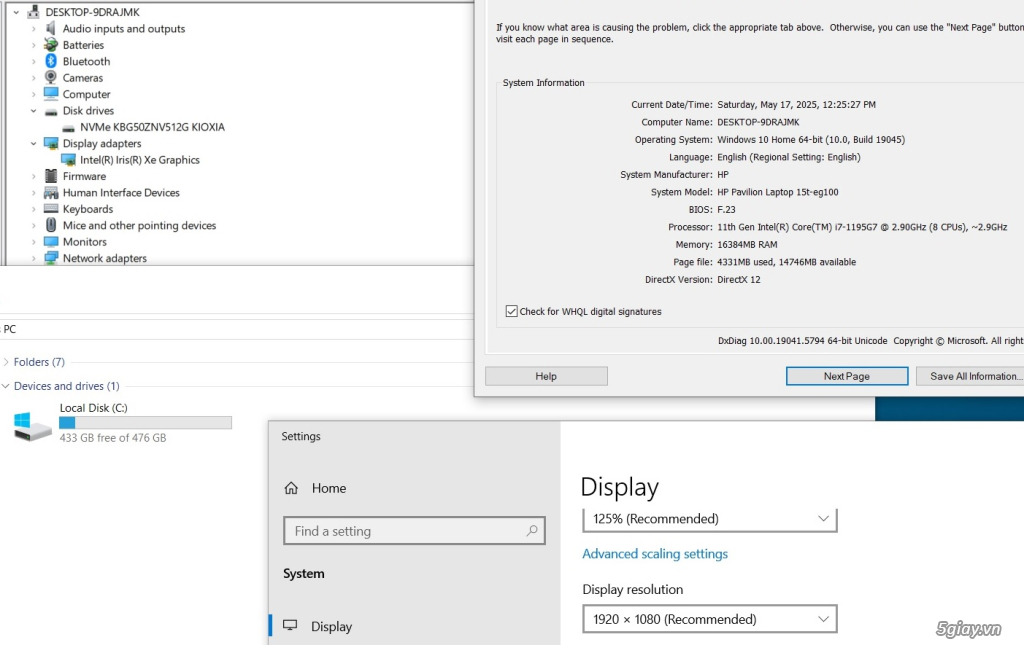1024x645 pixels.
Task: Expand the Network adapters node arrow
Action: click(33, 258)
